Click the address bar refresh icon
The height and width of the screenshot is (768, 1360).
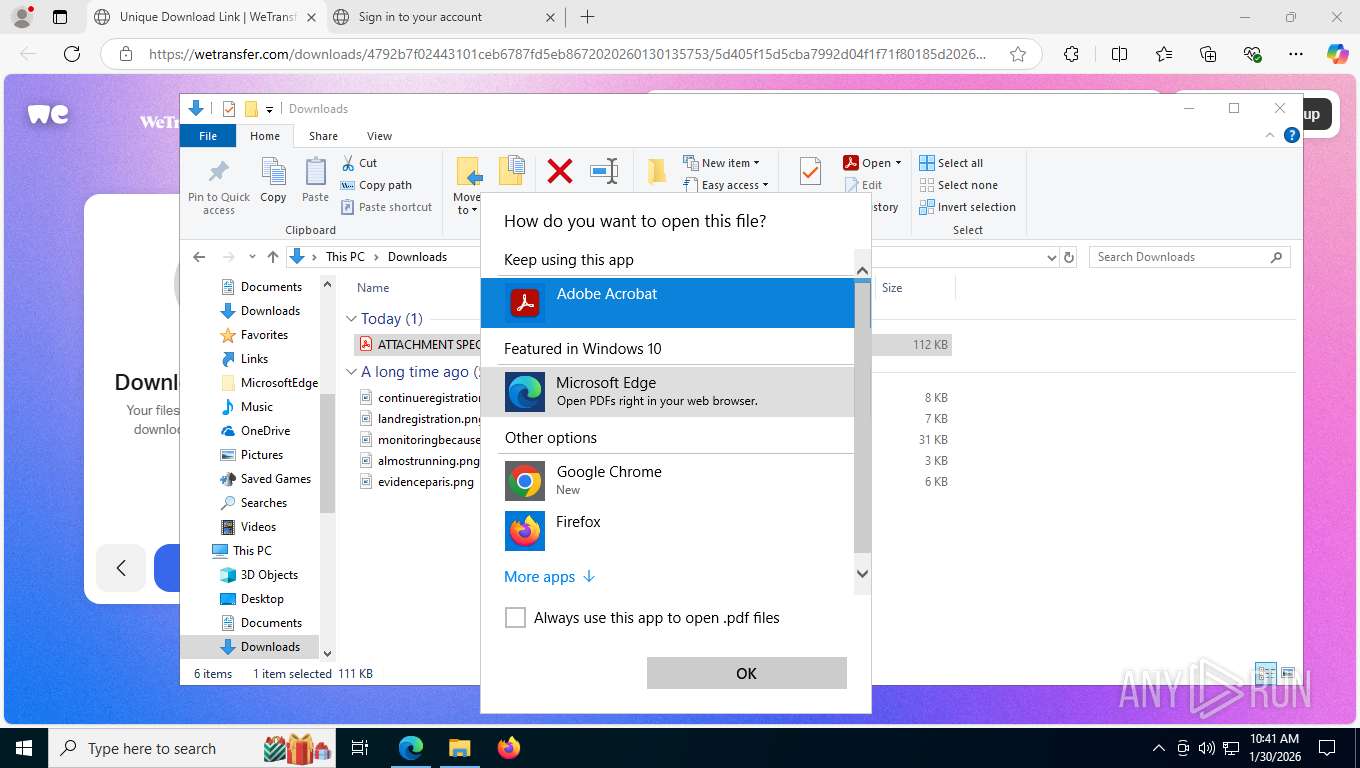coord(1069,257)
